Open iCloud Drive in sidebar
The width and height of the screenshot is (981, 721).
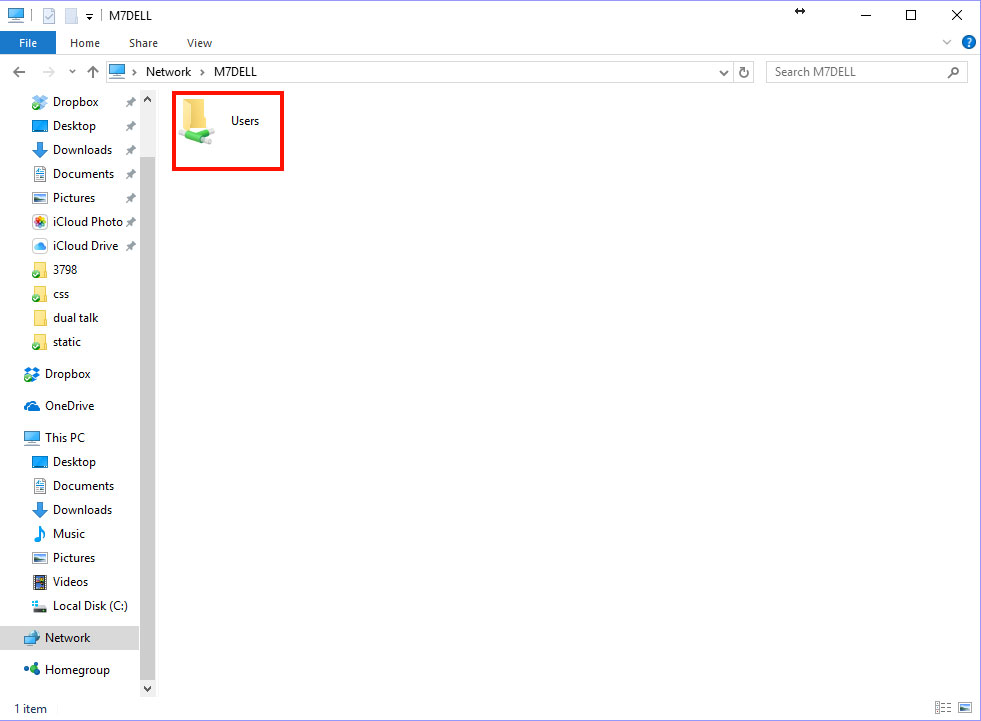(85, 246)
